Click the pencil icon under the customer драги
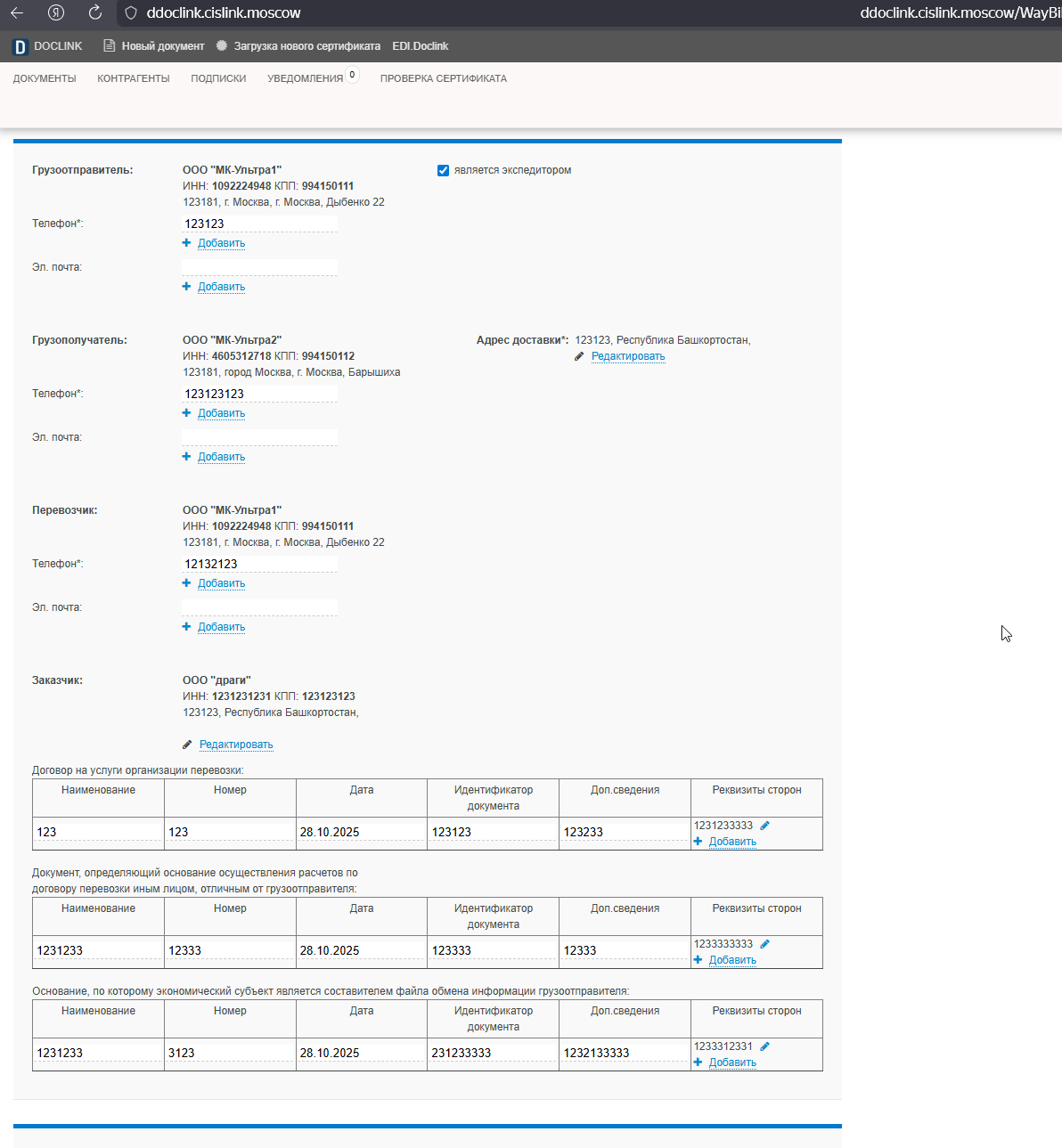This screenshot has height=1148, width=1062. pos(187,745)
